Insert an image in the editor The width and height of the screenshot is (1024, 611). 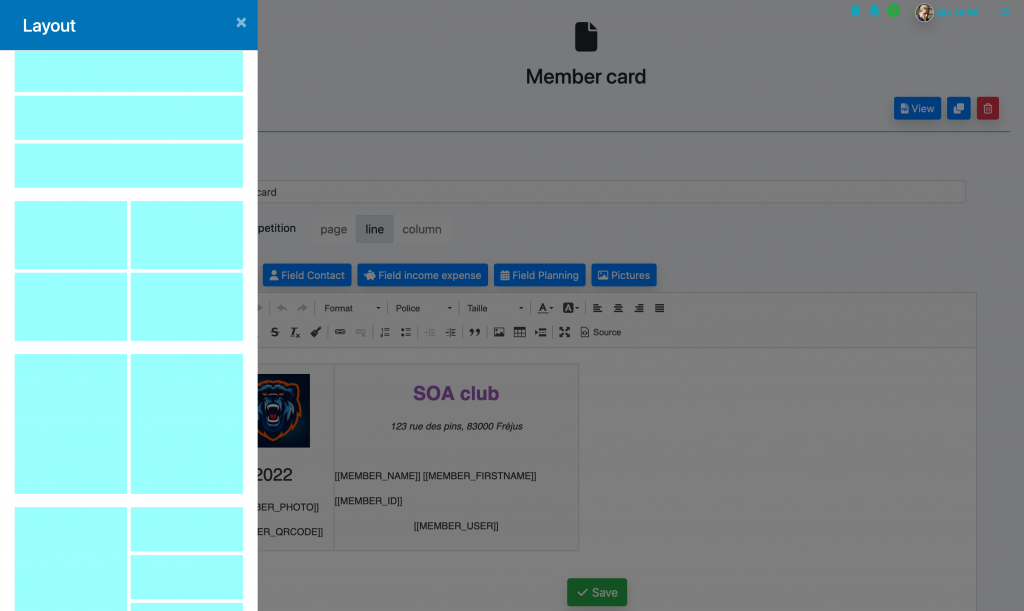pos(499,332)
